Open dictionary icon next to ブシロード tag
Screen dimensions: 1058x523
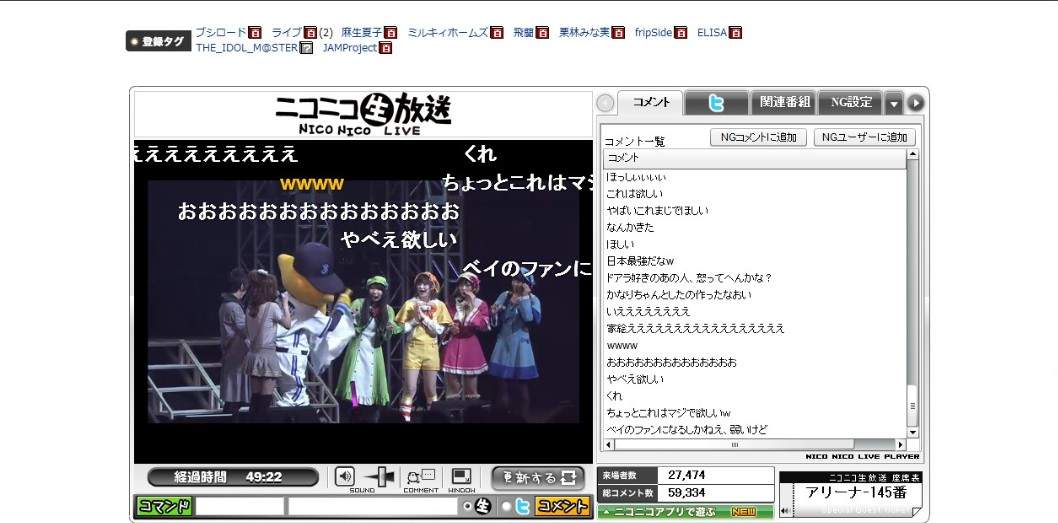254,32
